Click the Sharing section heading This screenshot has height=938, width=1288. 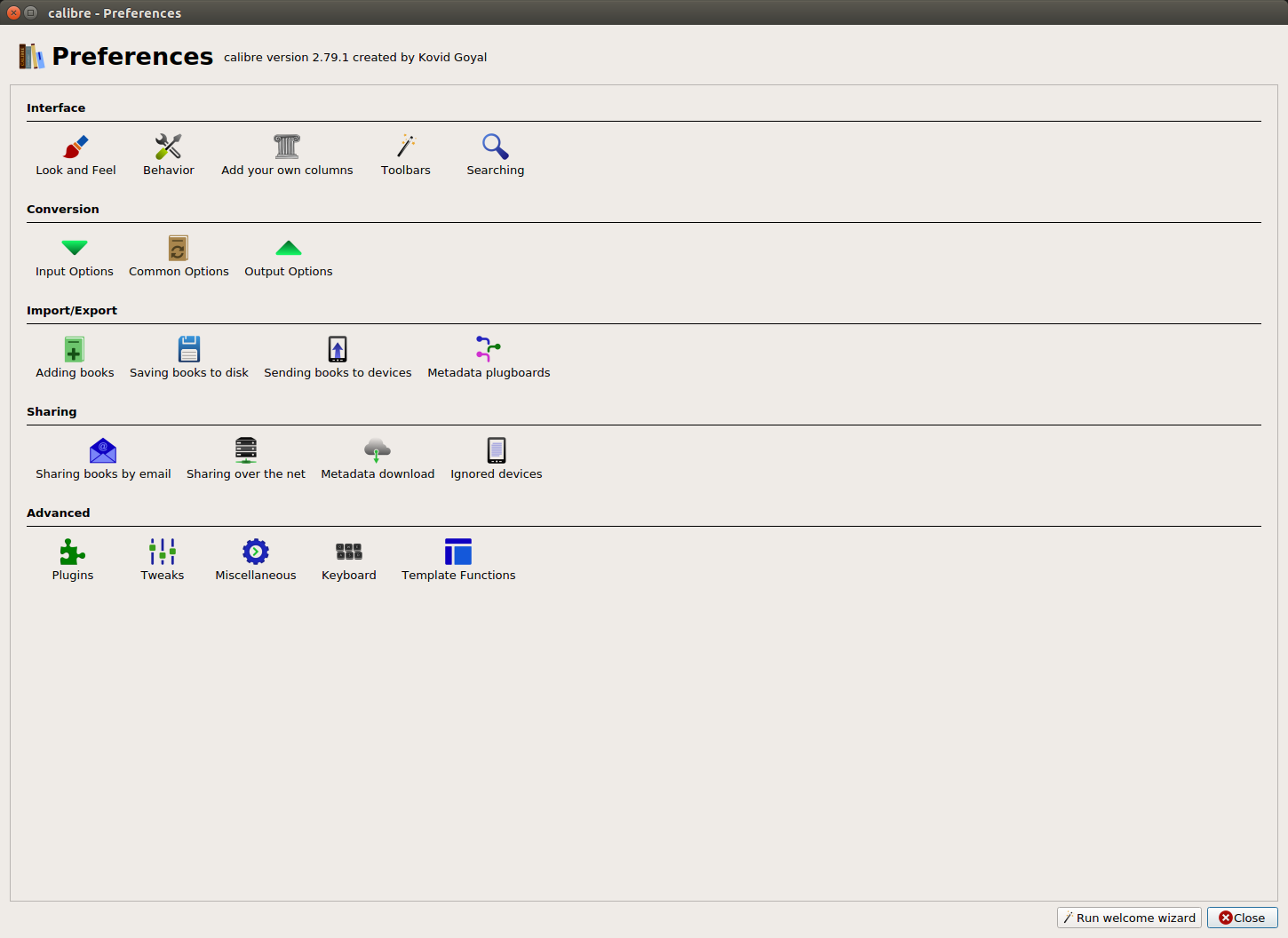(x=52, y=412)
